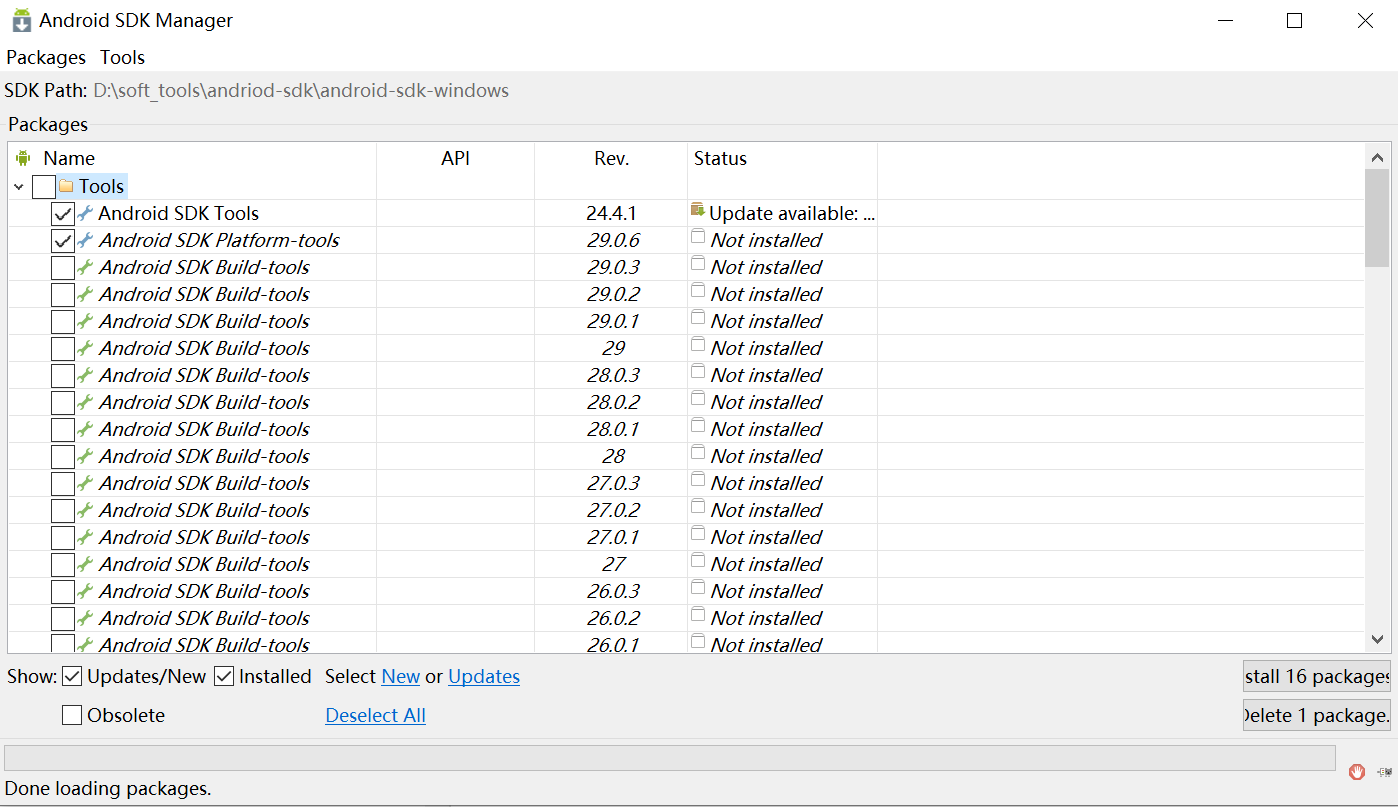Viewport: 1398px width, 807px height.
Task: Click the Deselect All link
Action: [375, 714]
